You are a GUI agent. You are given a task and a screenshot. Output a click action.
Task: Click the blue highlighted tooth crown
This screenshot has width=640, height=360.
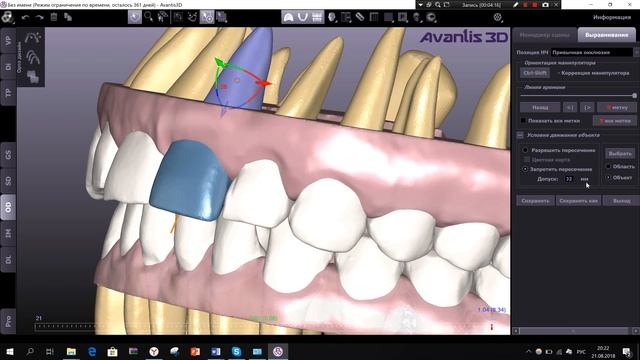pyautogui.click(x=189, y=180)
